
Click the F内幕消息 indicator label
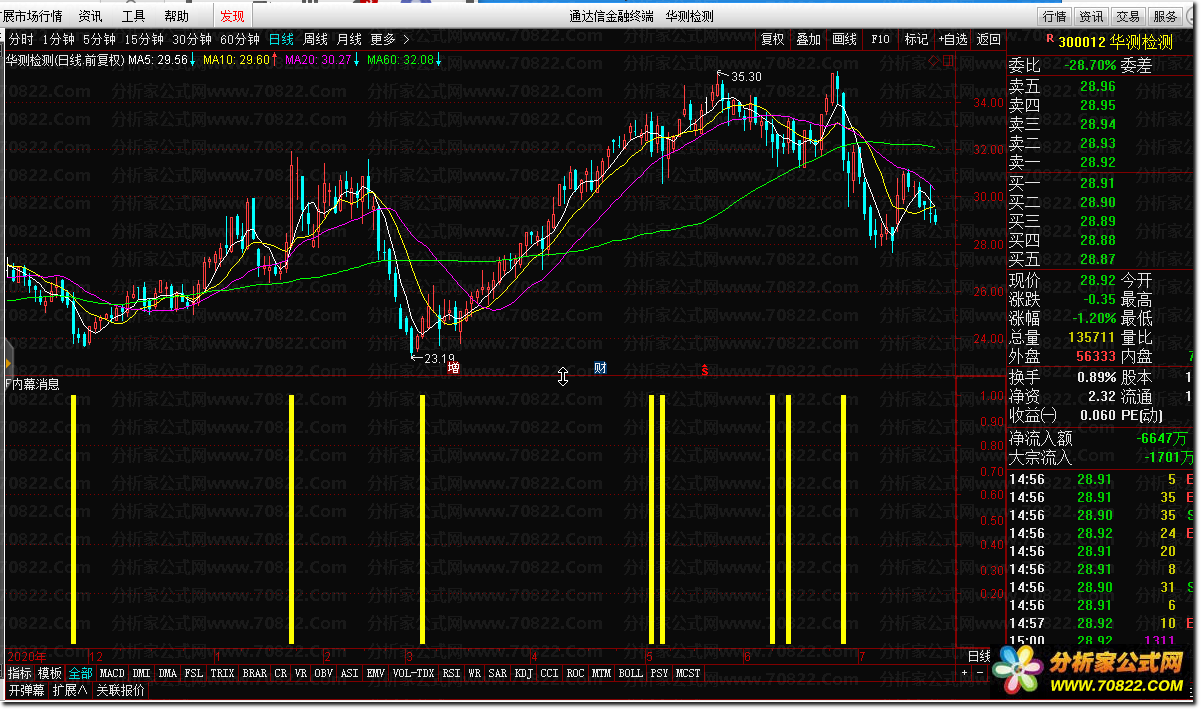pos(32,383)
